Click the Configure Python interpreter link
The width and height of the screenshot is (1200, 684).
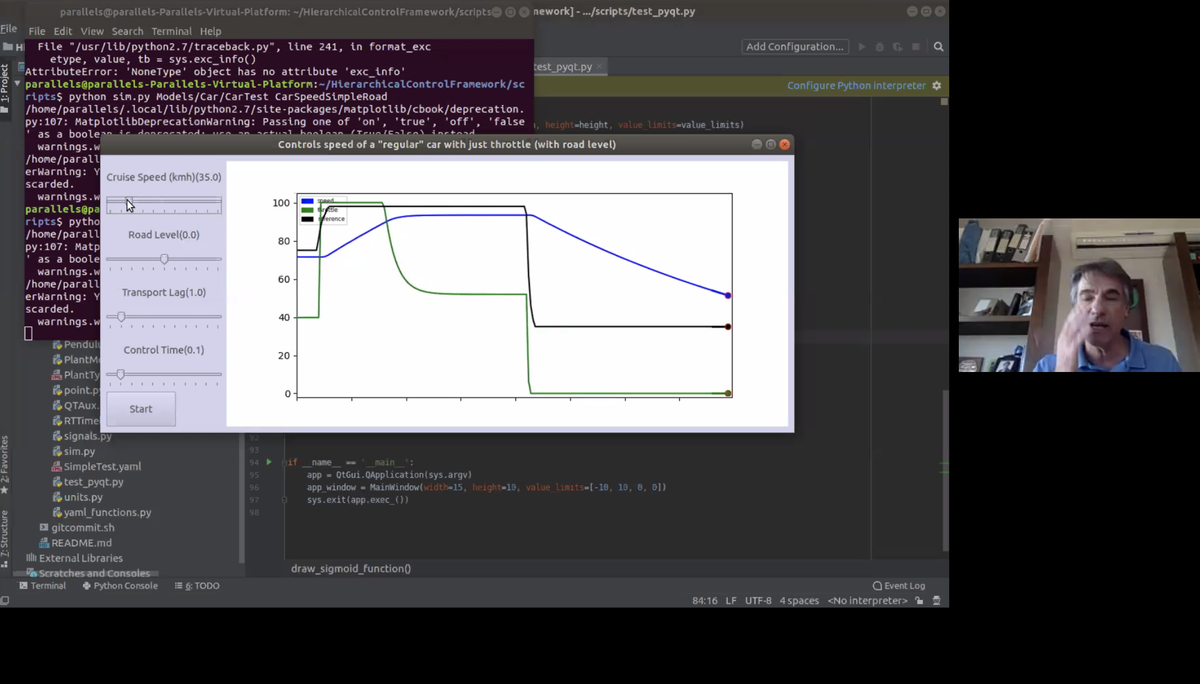pos(857,86)
